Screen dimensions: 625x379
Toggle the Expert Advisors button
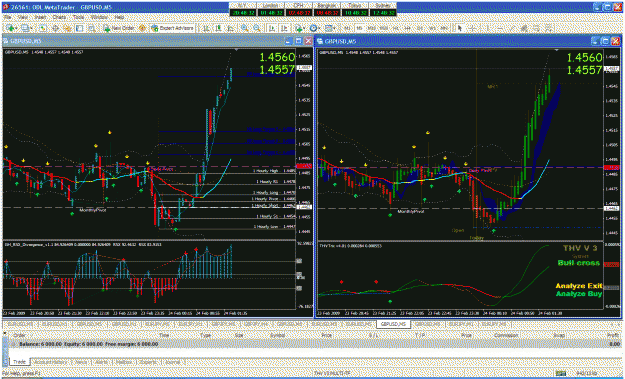(172, 28)
